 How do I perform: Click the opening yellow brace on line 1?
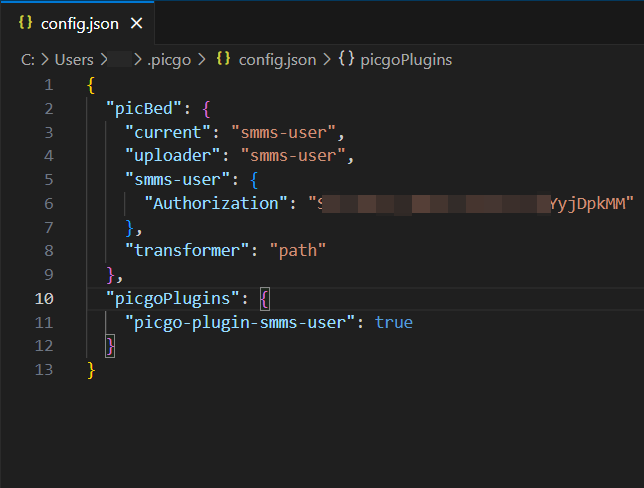tap(91, 85)
